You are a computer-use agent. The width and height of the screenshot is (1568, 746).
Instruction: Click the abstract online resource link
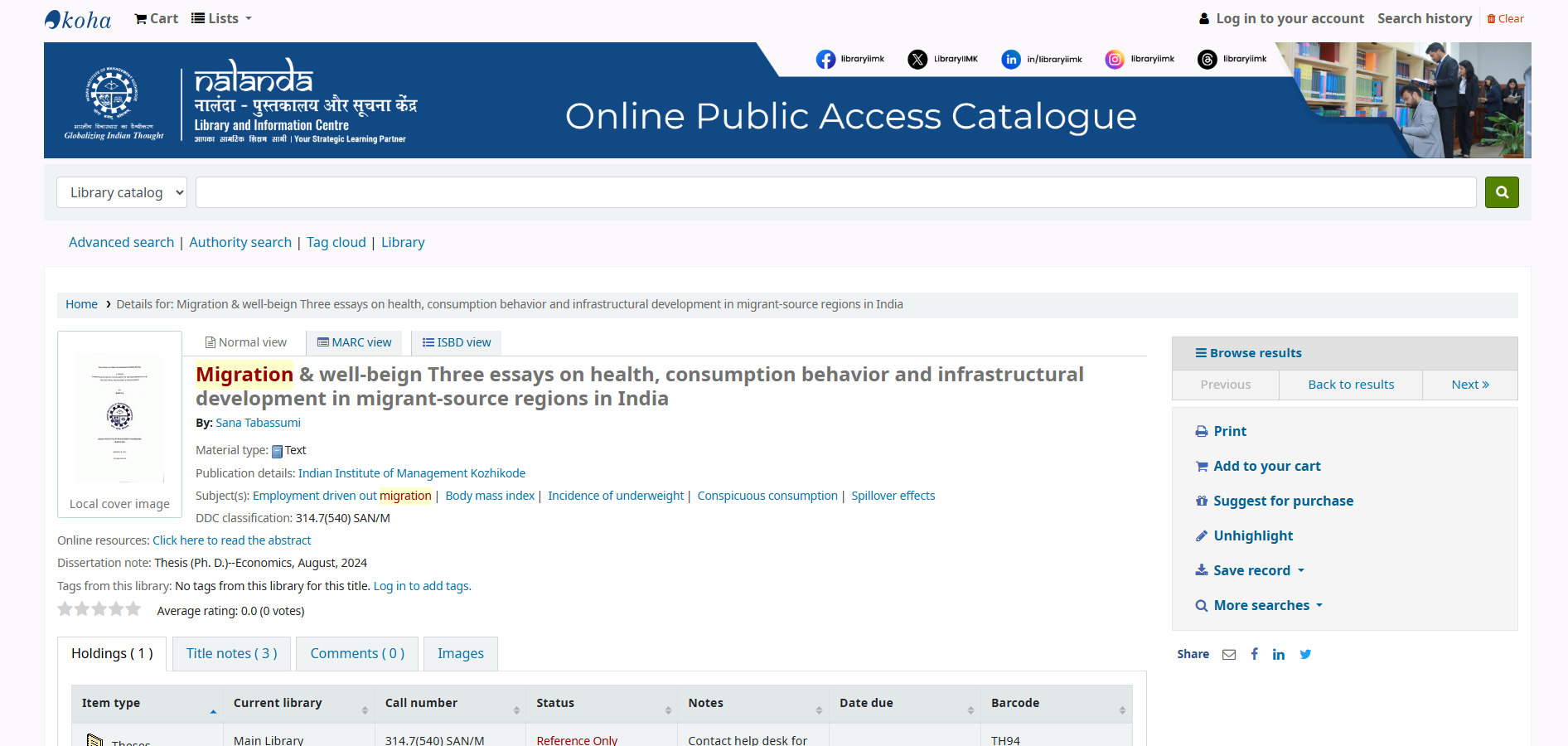coord(232,540)
